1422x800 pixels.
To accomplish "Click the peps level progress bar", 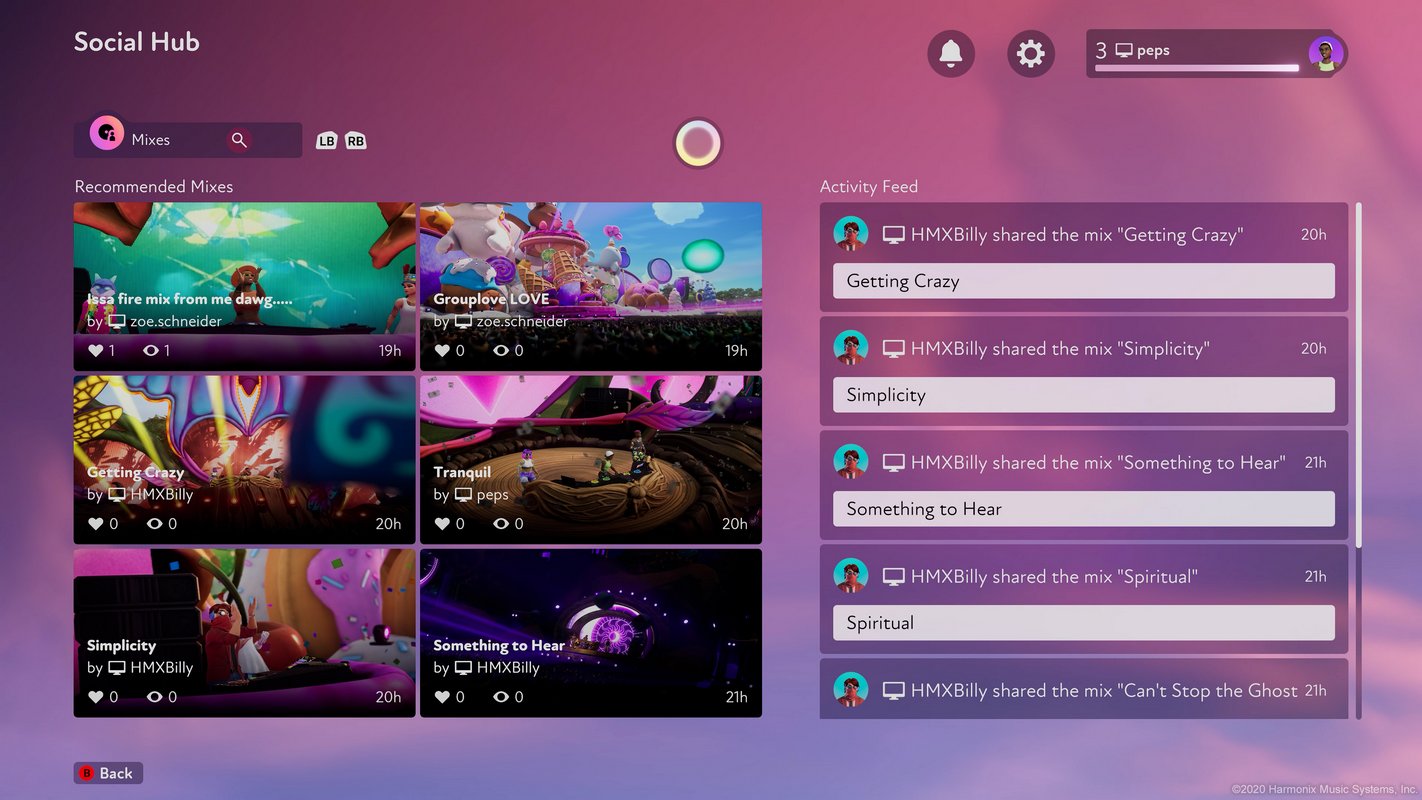I will click(x=1196, y=69).
